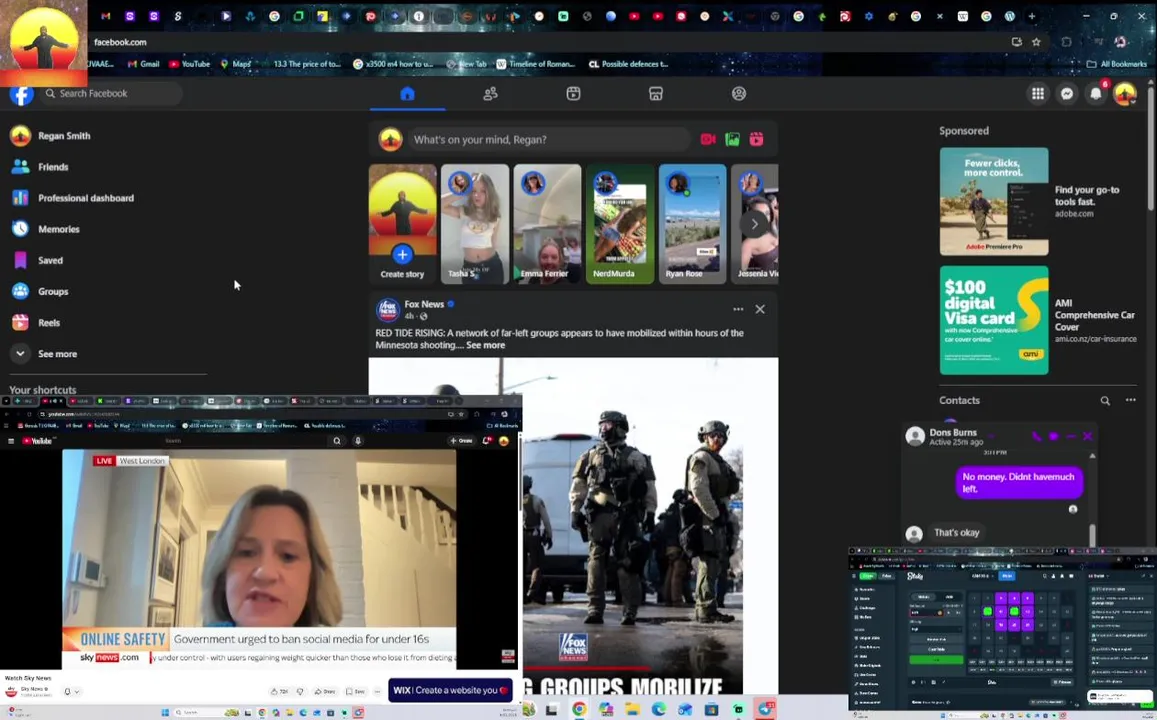Open the Adobe Premiere Pro sponsored ad

tap(994, 201)
